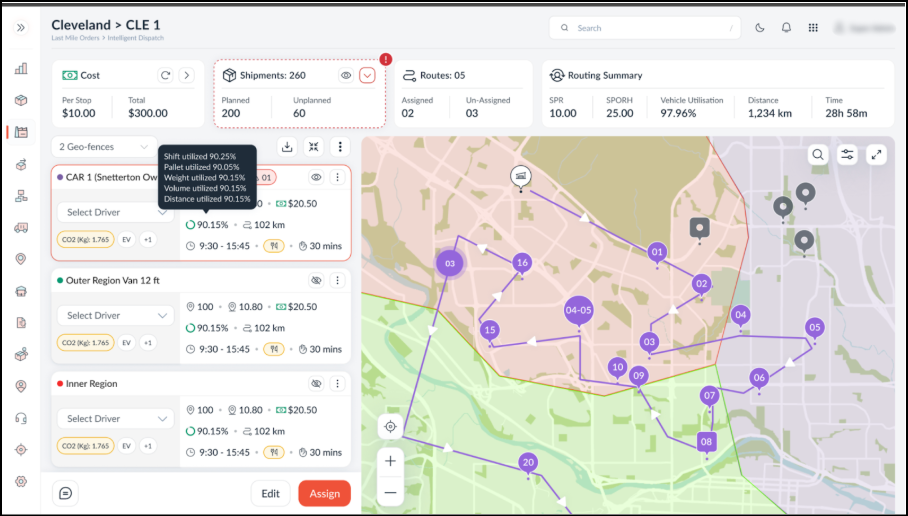Recenter map with locate icon

390,427
